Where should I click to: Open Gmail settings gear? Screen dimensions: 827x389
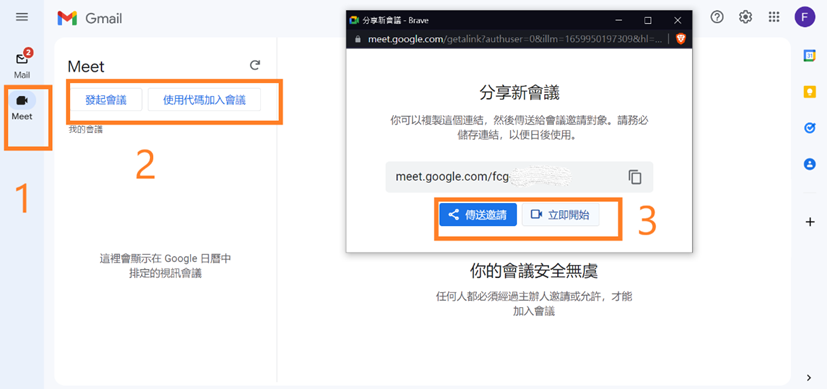[x=745, y=17]
